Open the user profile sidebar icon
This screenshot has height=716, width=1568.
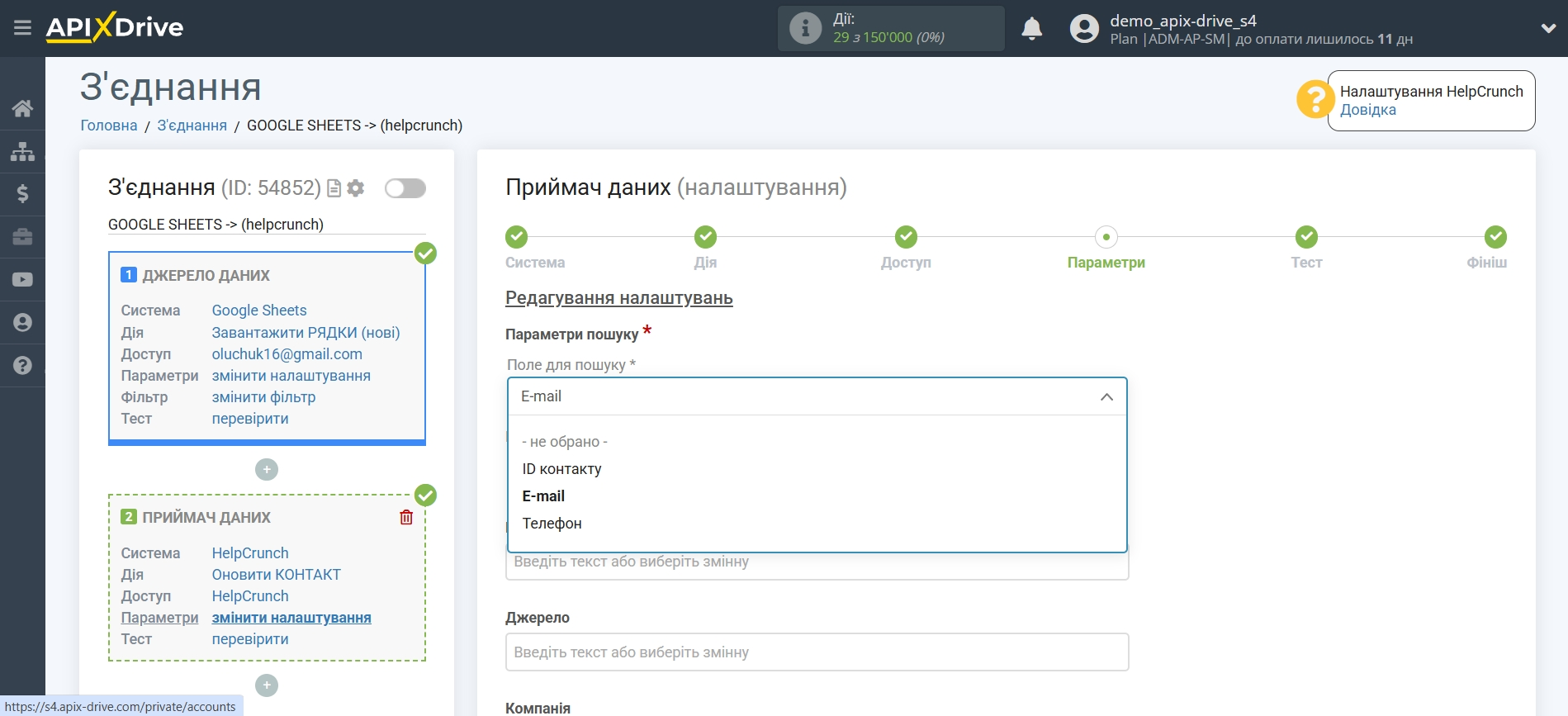pos(22,323)
